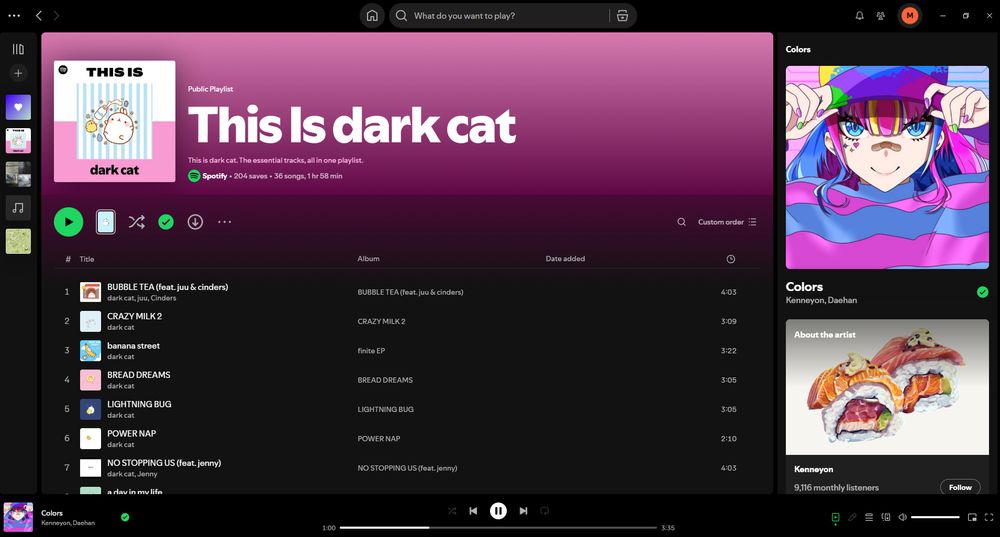Open the notifications bell
Screen dimensions: 1000x537
point(860,16)
